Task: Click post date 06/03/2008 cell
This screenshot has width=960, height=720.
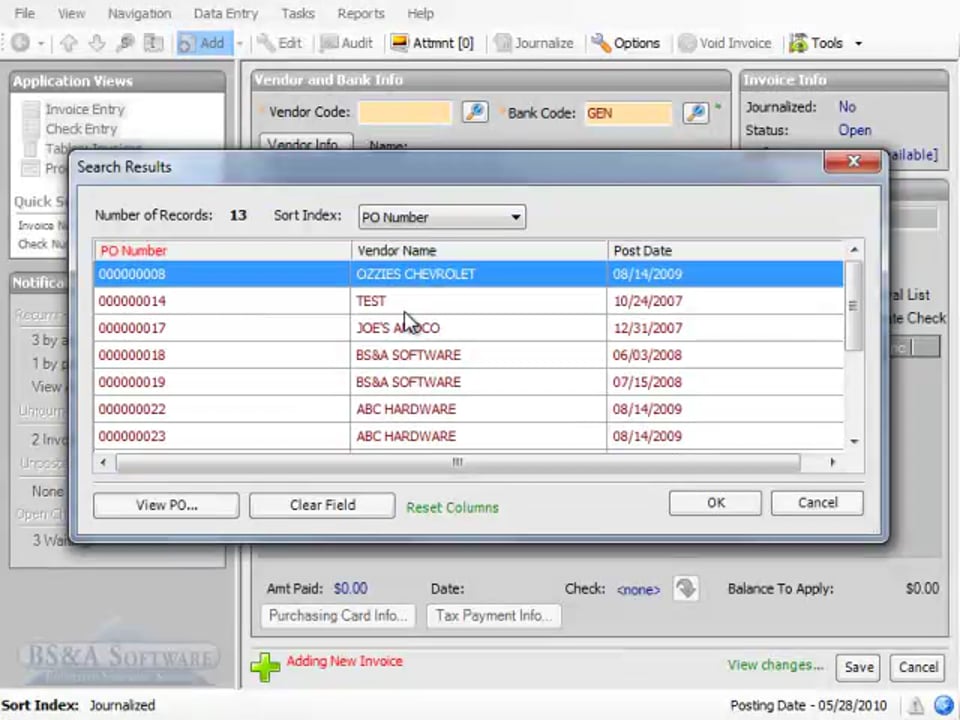Action: click(x=726, y=355)
